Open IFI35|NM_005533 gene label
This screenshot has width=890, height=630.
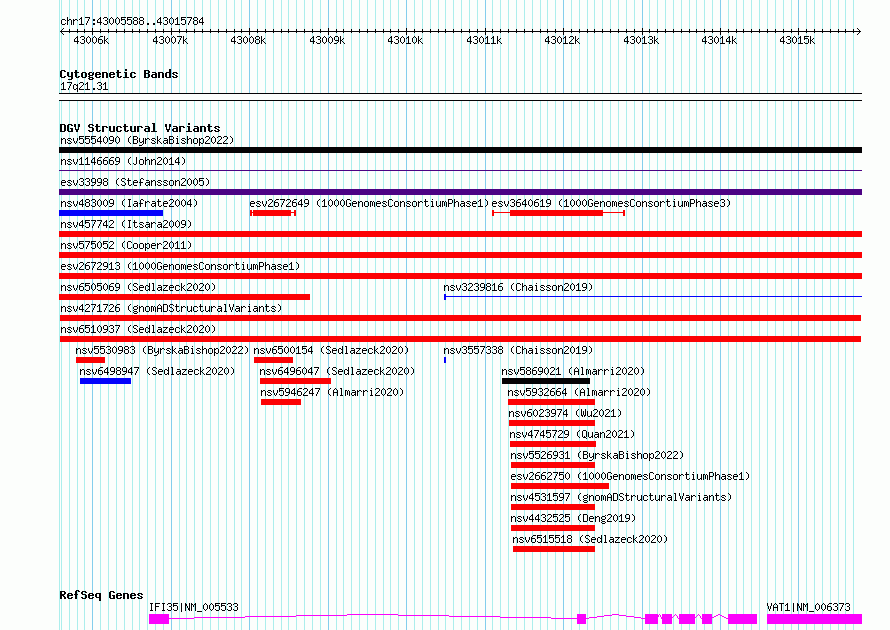[194, 607]
